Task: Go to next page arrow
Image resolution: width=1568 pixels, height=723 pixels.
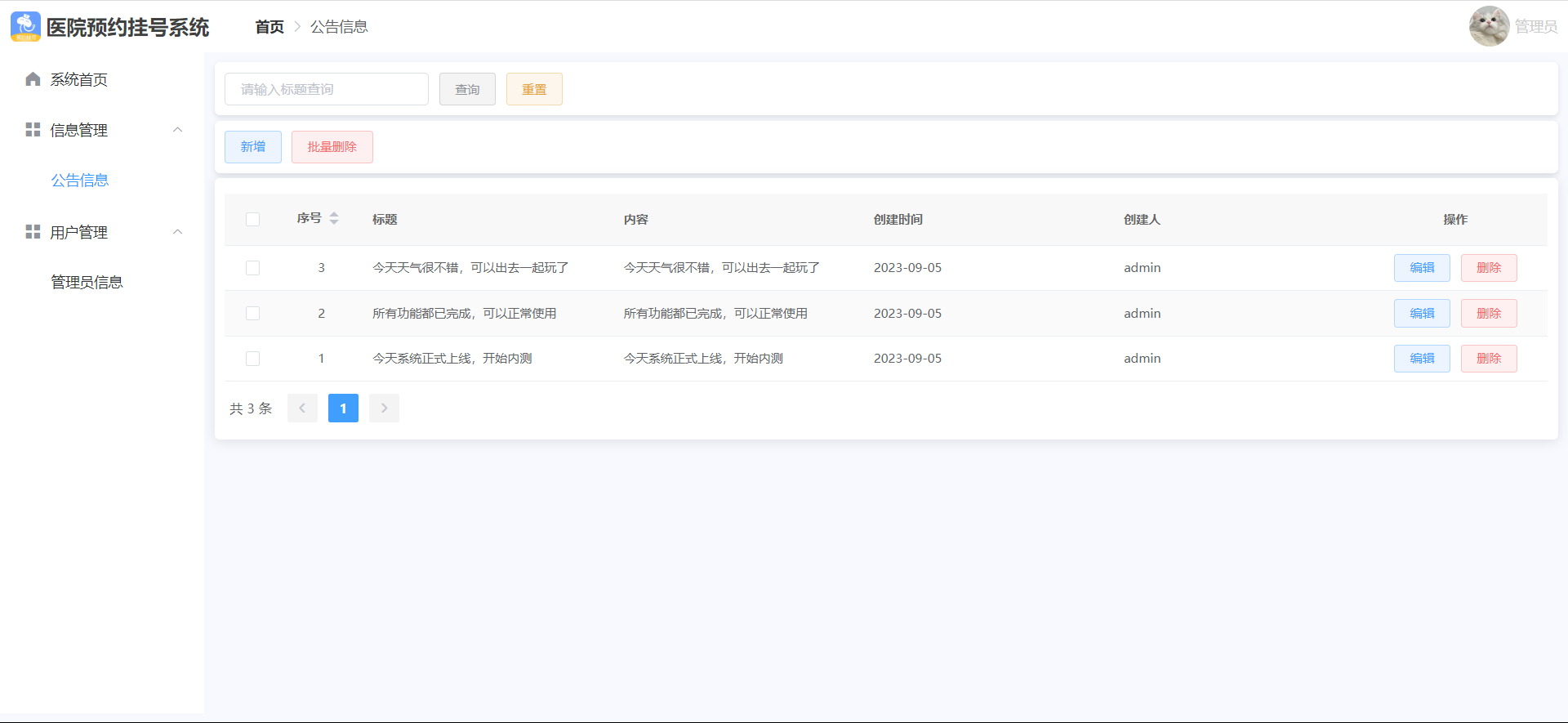Action: 384,408
